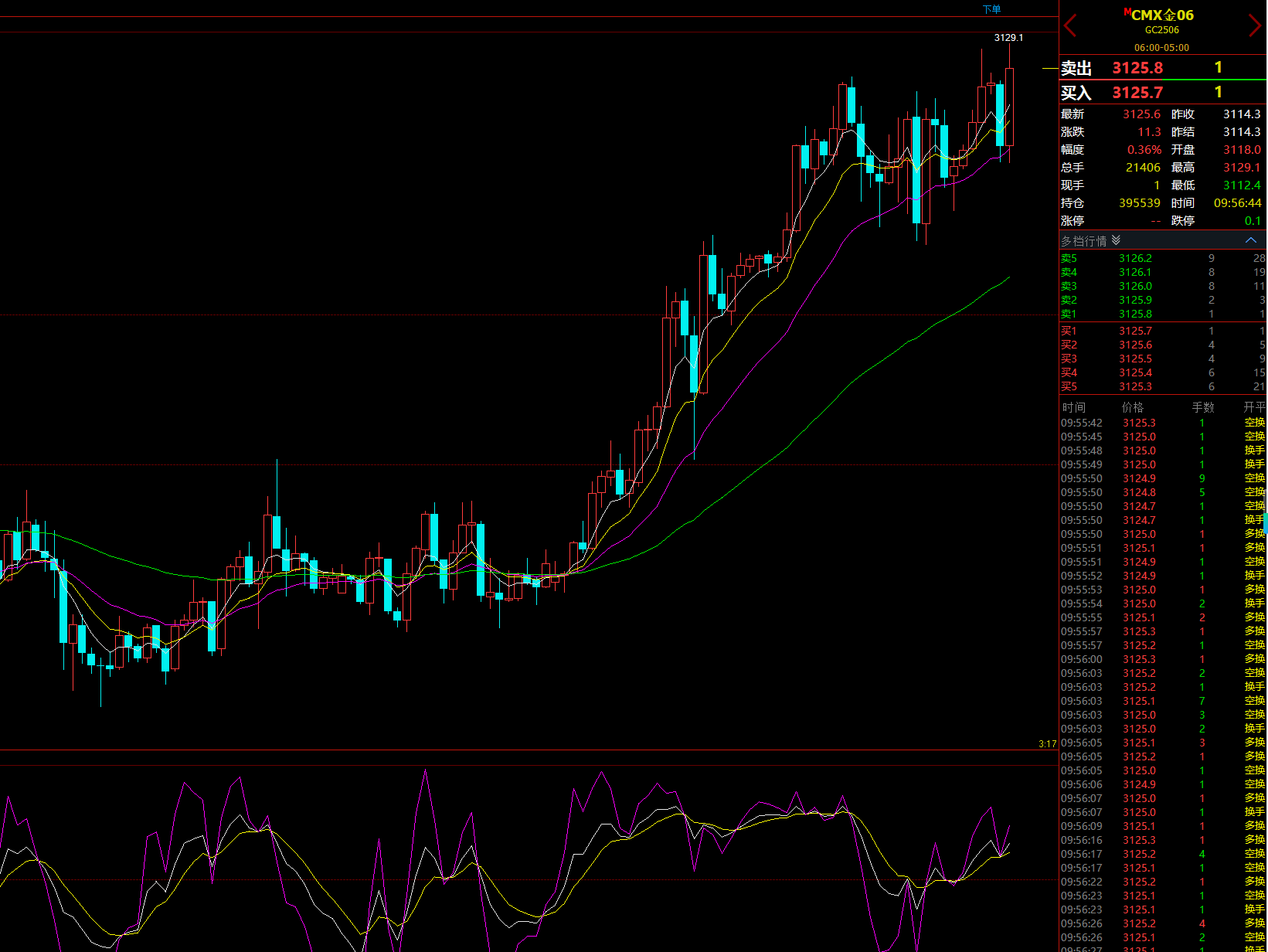This screenshot has width=1268, height=952.
Task: Click the 买入 buy price 3125.7
Action: [1137, 93]
